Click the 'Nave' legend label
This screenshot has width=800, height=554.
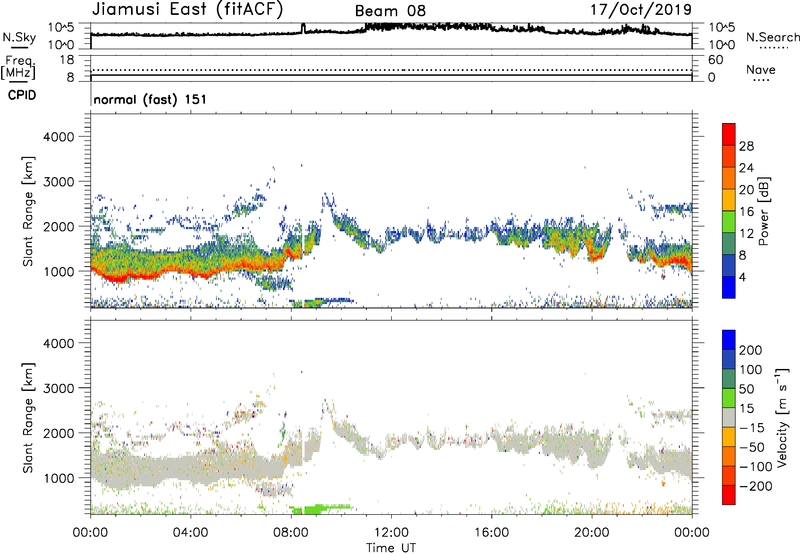[761, 69]
